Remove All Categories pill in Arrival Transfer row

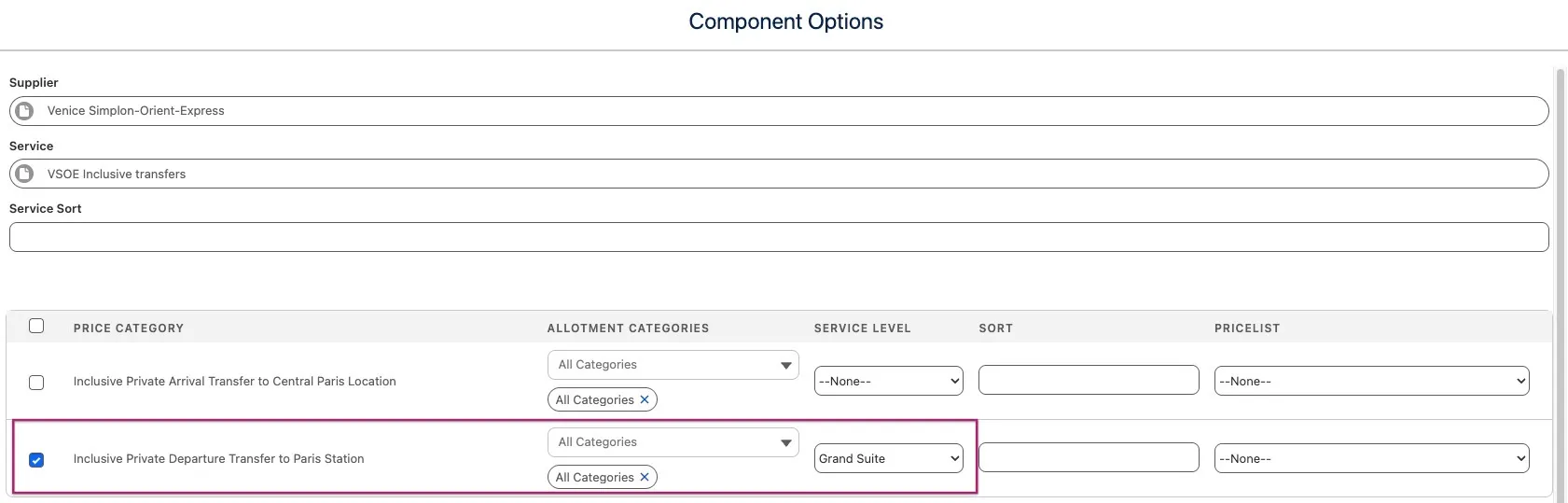(x=645, y=399)
